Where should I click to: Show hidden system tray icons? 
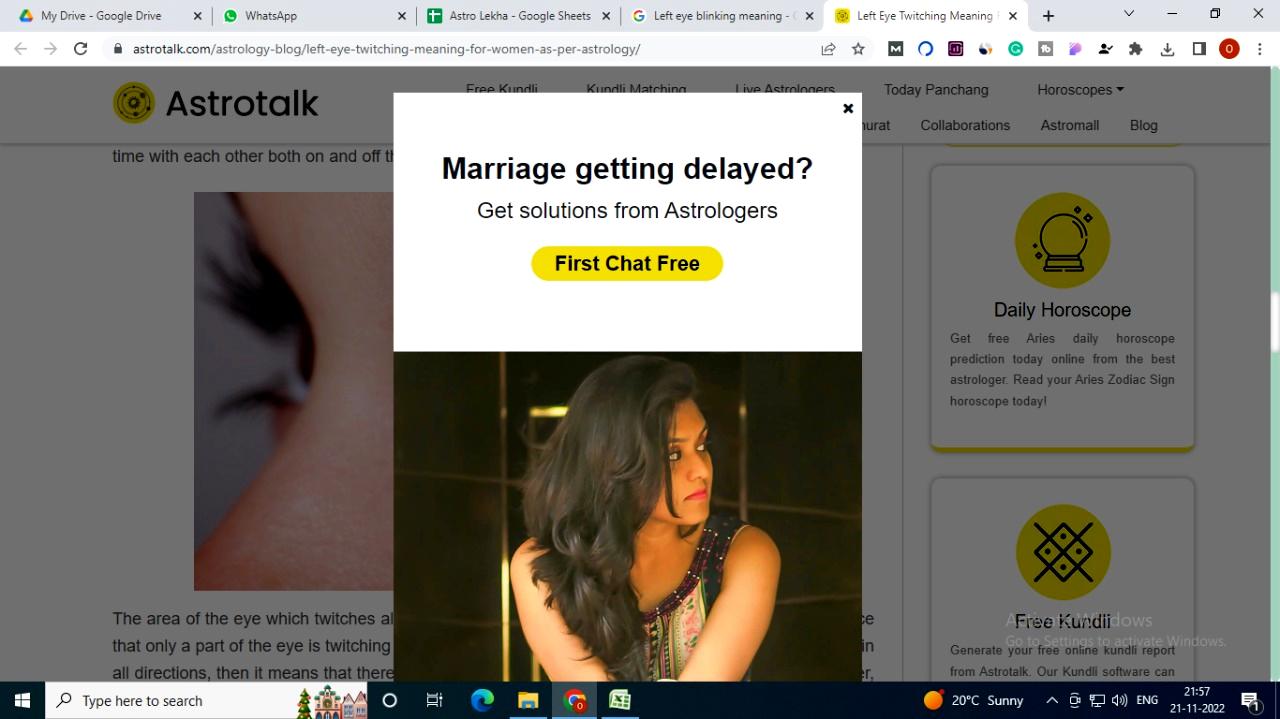pos(1052,700)
